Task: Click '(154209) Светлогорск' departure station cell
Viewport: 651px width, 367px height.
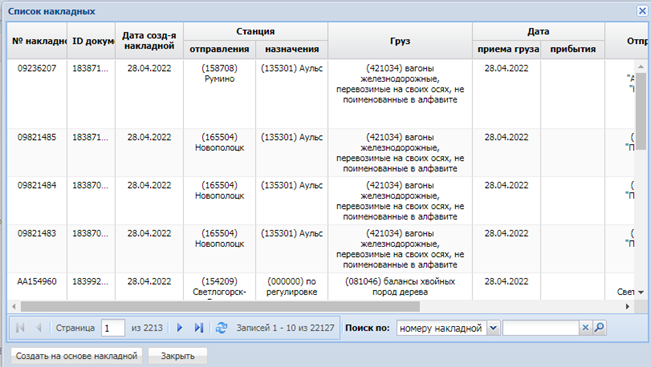Action: click(219, 286)
